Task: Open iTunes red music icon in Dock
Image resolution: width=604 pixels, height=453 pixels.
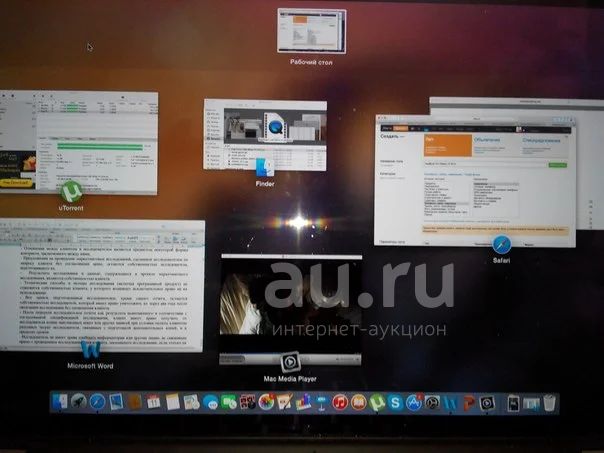Action: pos(340,402)
